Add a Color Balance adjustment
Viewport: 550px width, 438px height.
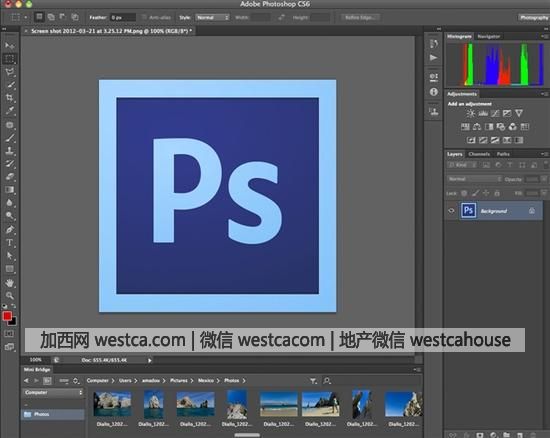coord(477,127)
